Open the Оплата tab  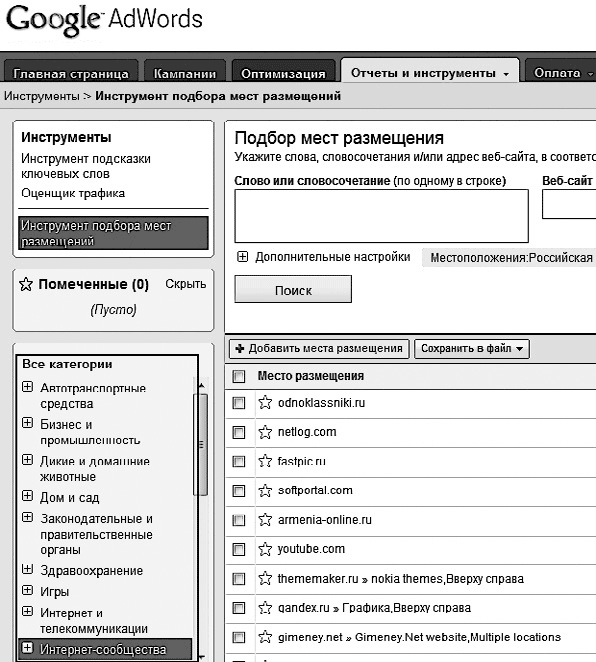tap(561, 73)
